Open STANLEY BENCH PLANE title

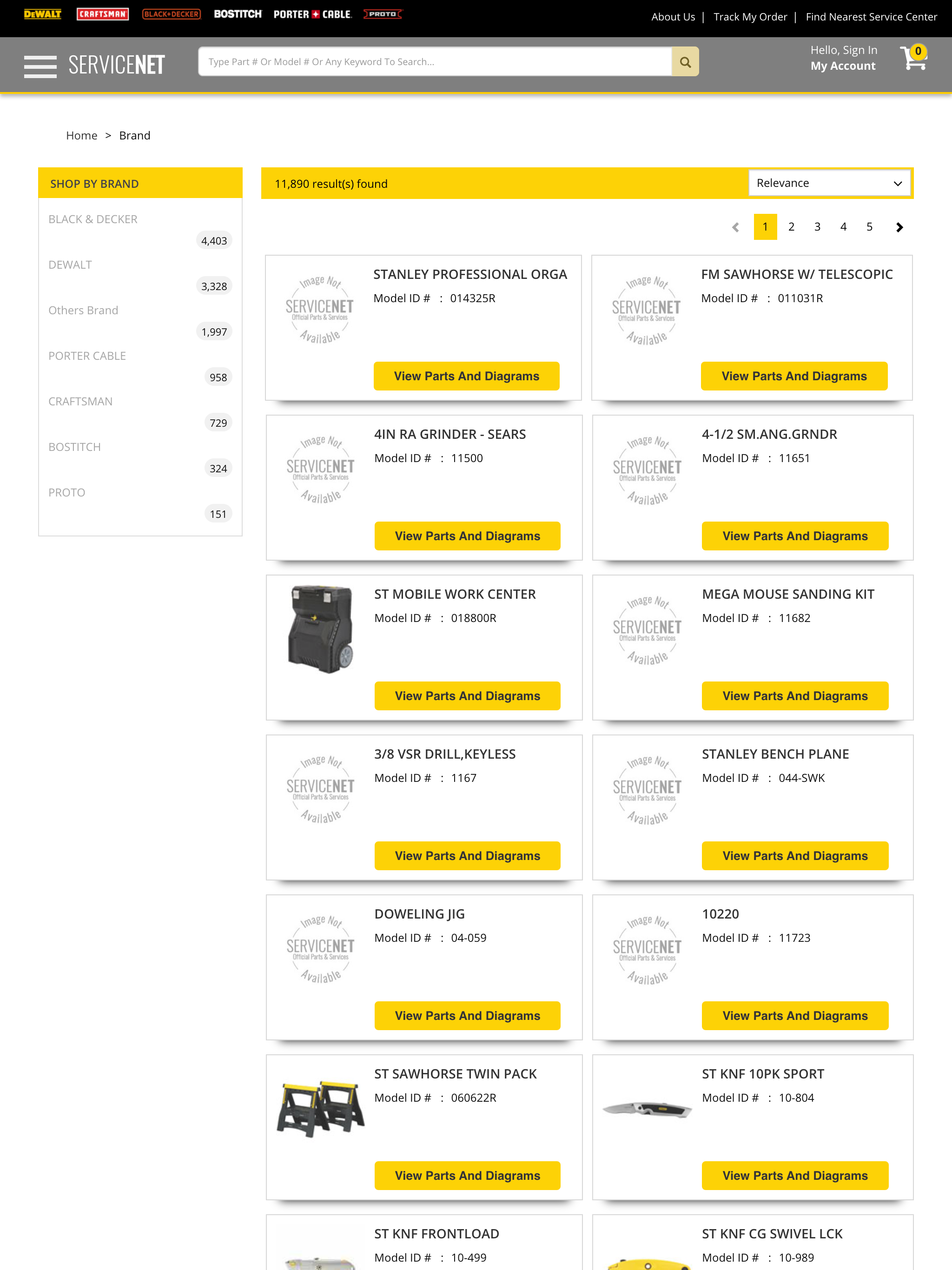(x=776, y=754)
